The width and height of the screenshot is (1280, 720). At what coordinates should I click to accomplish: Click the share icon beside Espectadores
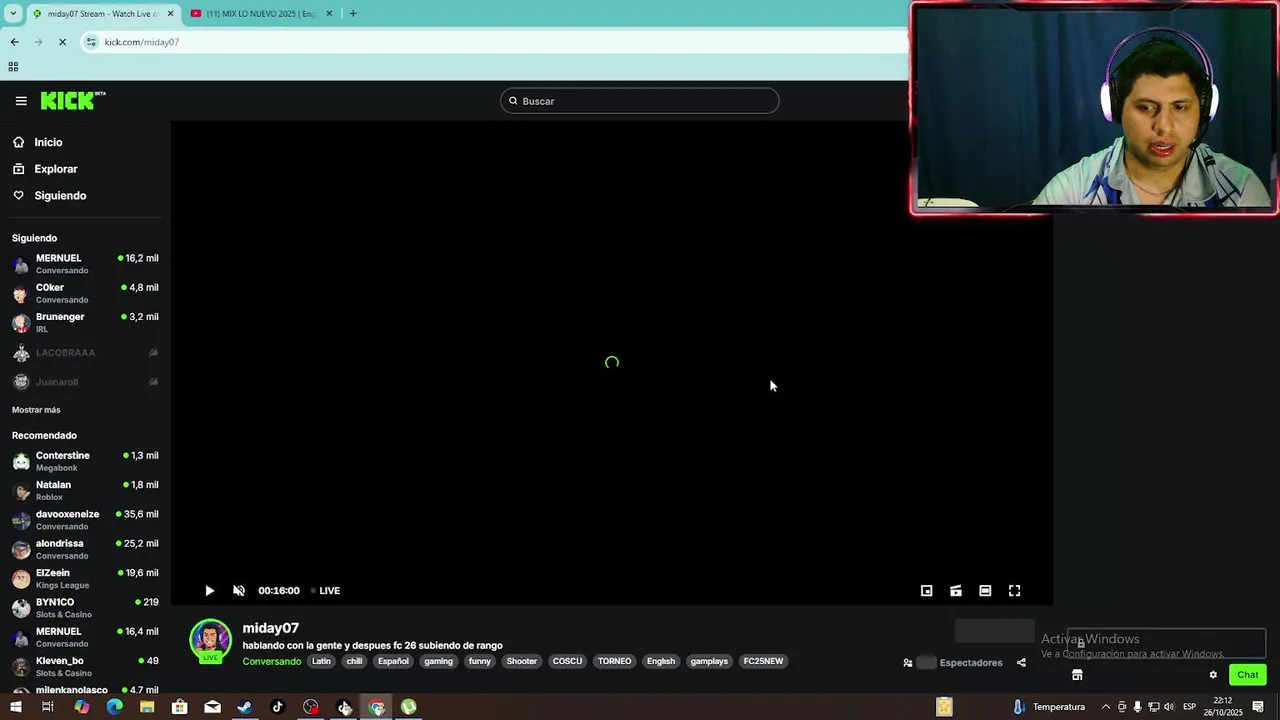click(1021, 663)
